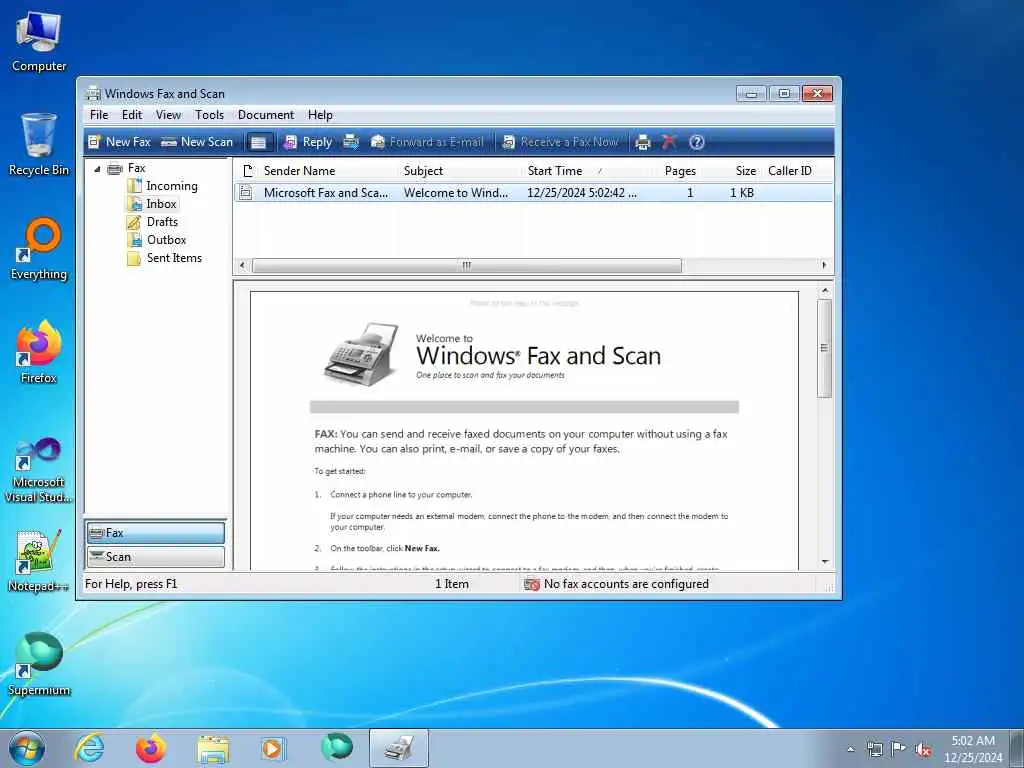Open the Sent Items folder
1024x768 pixels.
point(174,258)
